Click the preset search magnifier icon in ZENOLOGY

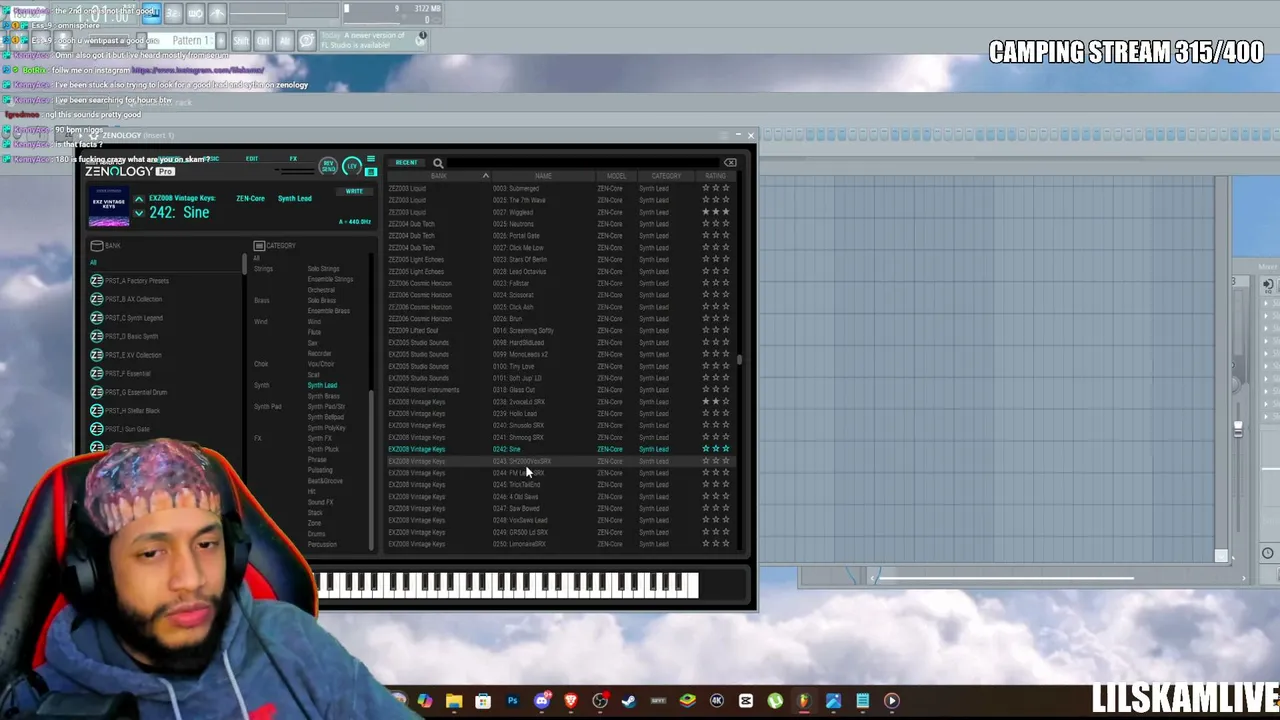coord(438,163)
